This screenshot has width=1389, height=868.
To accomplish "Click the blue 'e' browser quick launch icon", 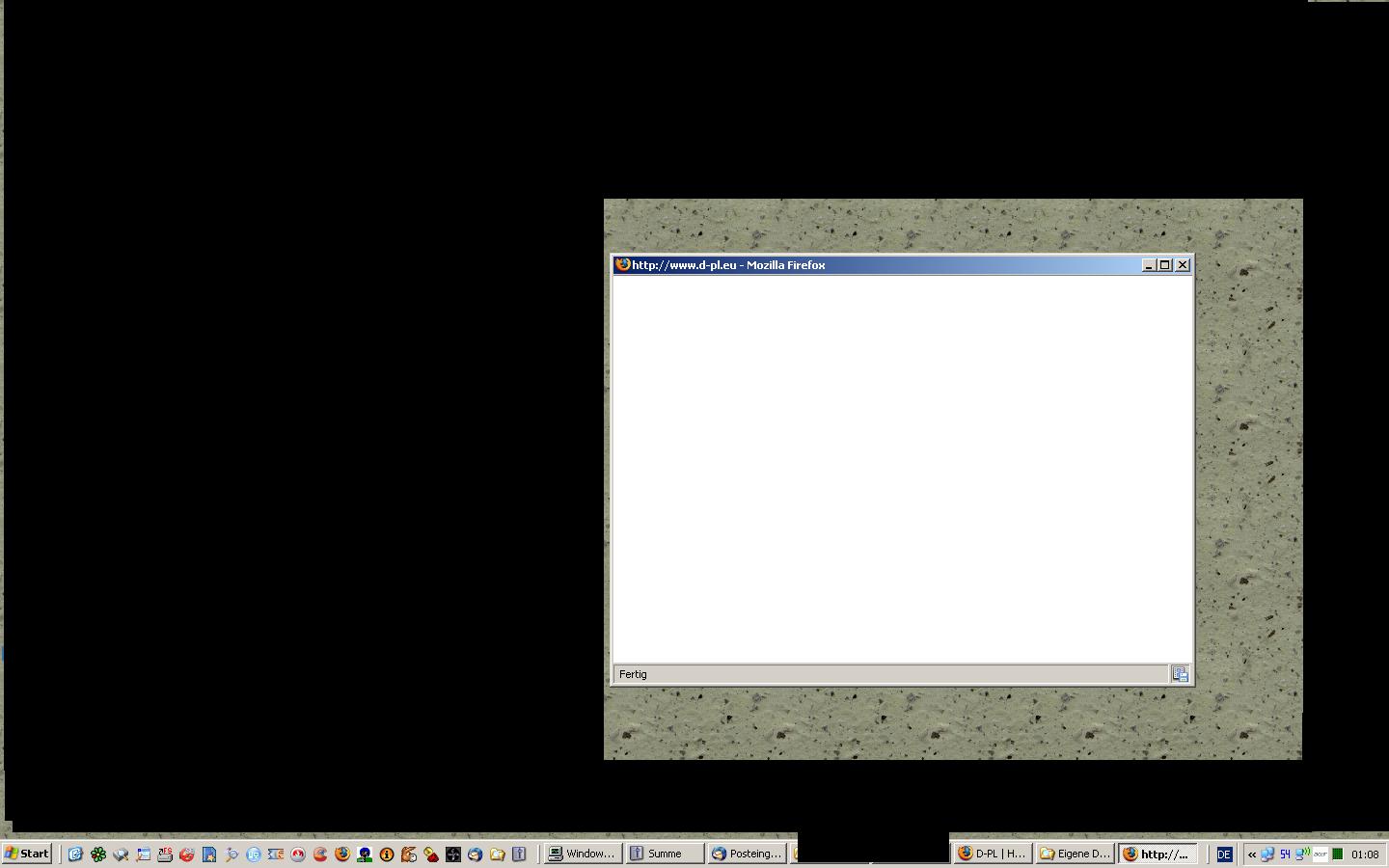I will (x=75, y=854).
